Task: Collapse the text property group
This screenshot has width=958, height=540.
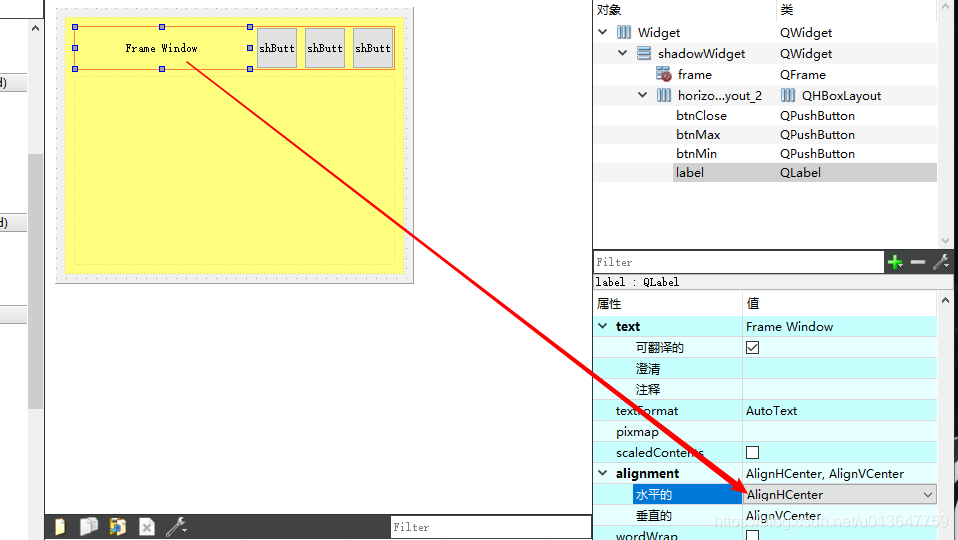Action: [x=602, y=326]
